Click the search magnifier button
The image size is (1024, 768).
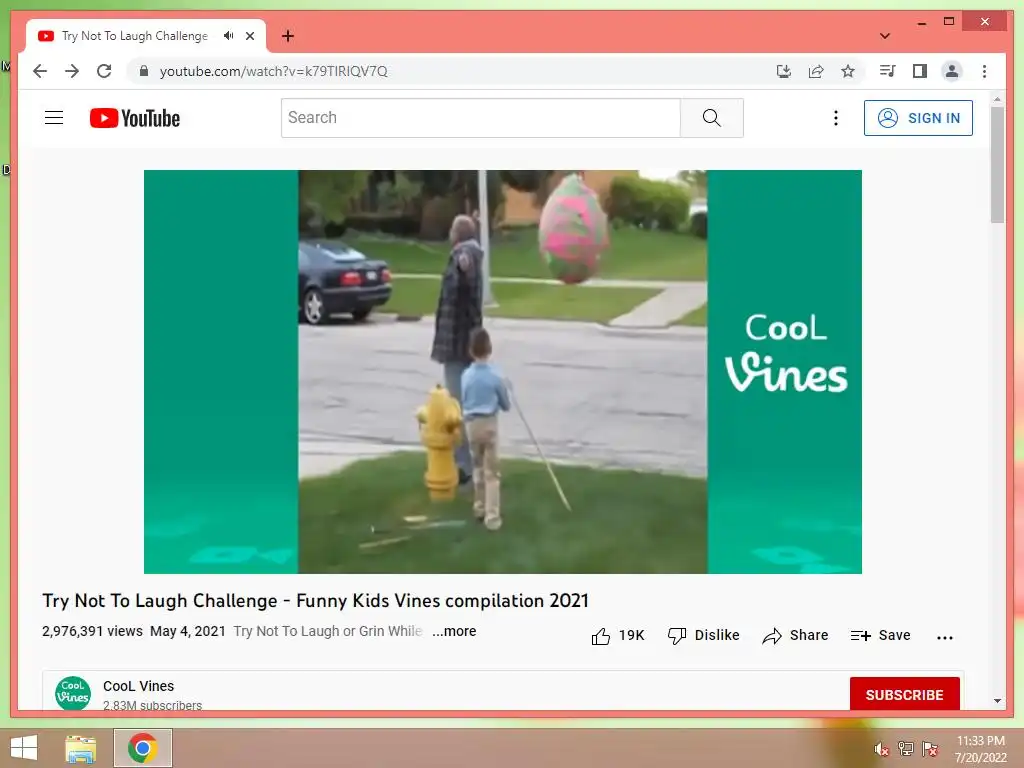pos(711,118)
